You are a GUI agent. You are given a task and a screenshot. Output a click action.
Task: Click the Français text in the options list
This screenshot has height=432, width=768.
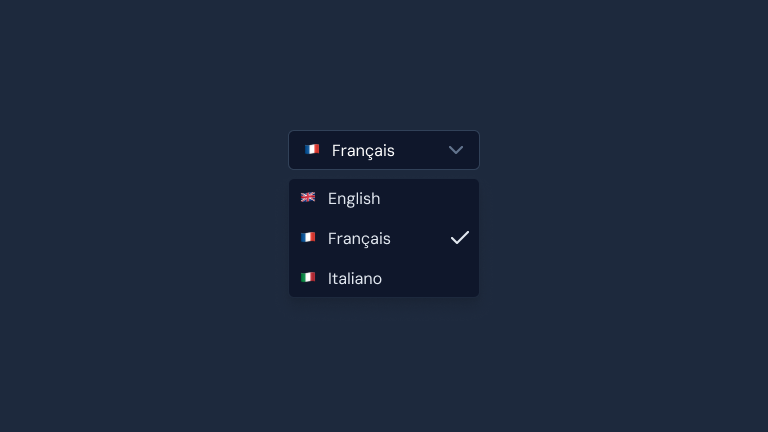359,238
